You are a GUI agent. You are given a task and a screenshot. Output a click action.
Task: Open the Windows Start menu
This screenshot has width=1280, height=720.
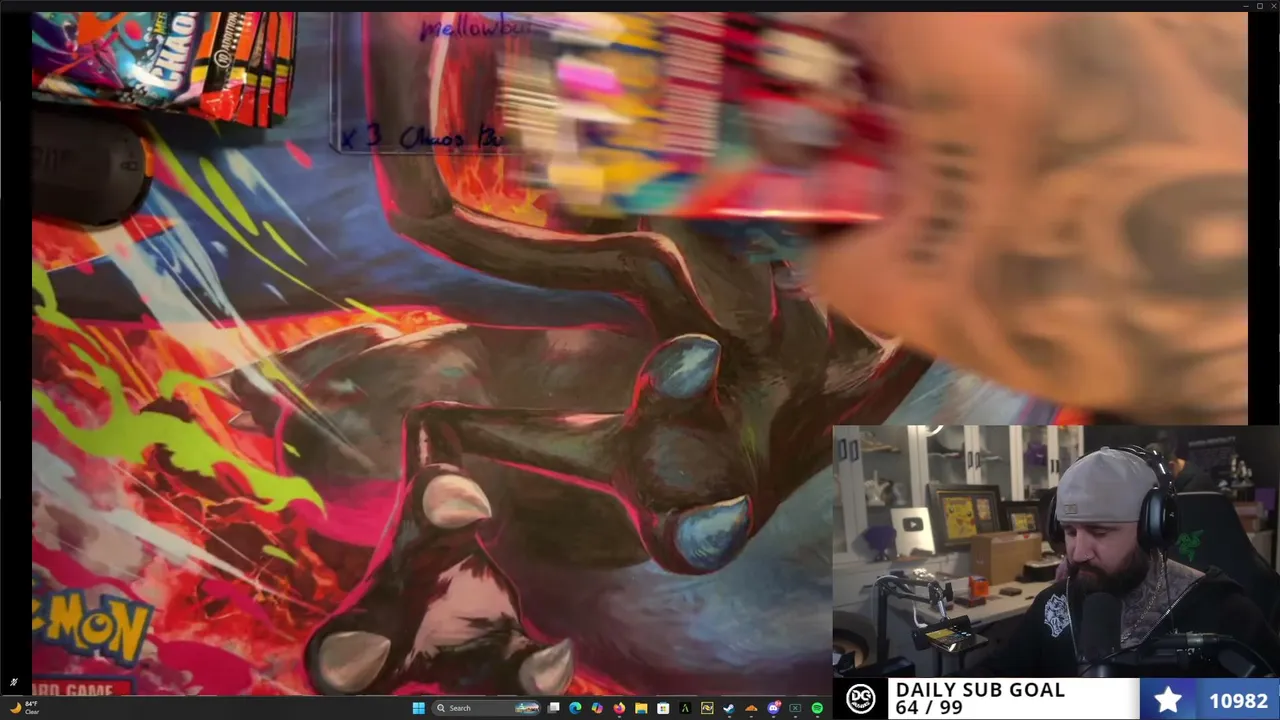coord(419,708)
